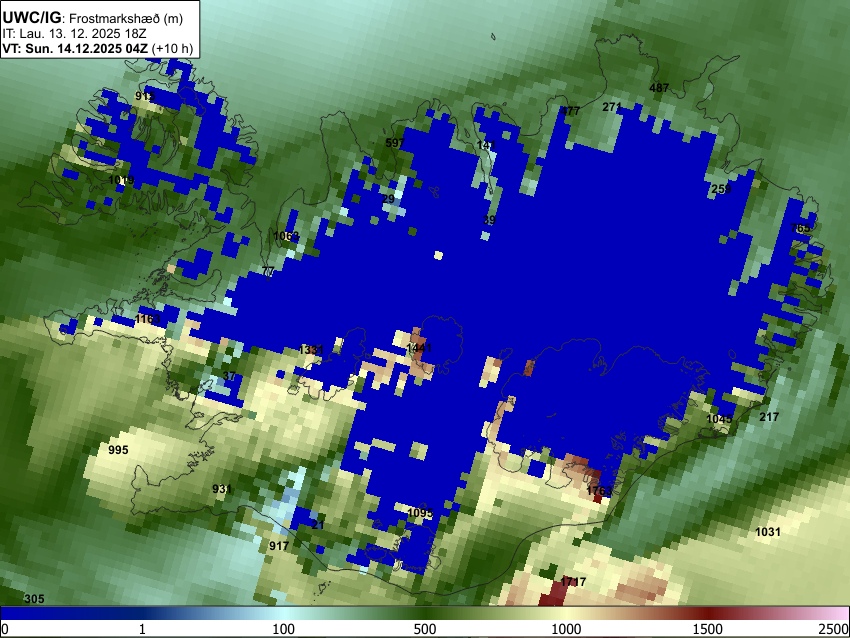Image resolution: width=850 pixels, height=638 pixels.
Task: Click the map value 1717
Action: [x=573, y=582]
